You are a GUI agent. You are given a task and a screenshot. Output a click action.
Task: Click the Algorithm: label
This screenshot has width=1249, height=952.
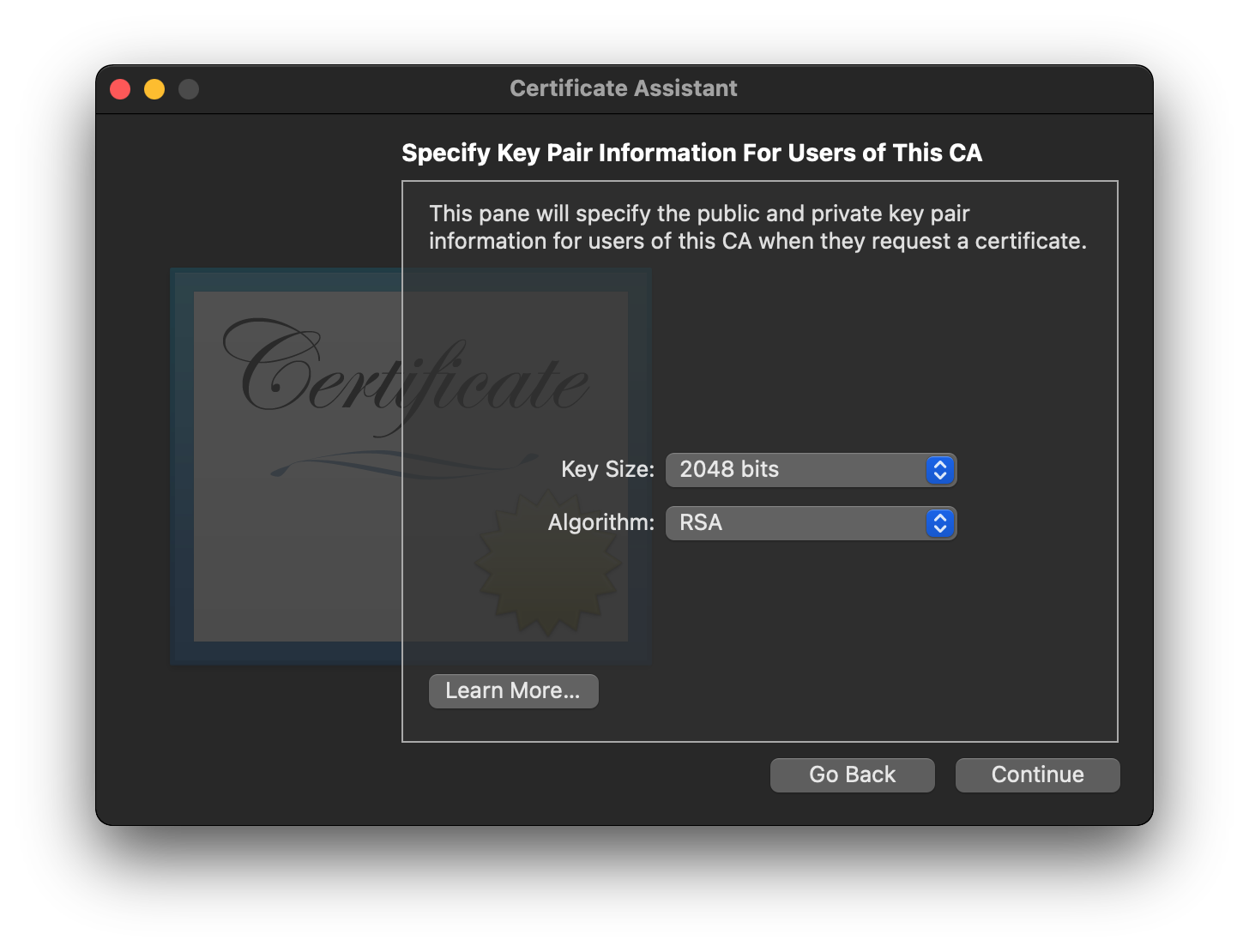pos(600,522)
